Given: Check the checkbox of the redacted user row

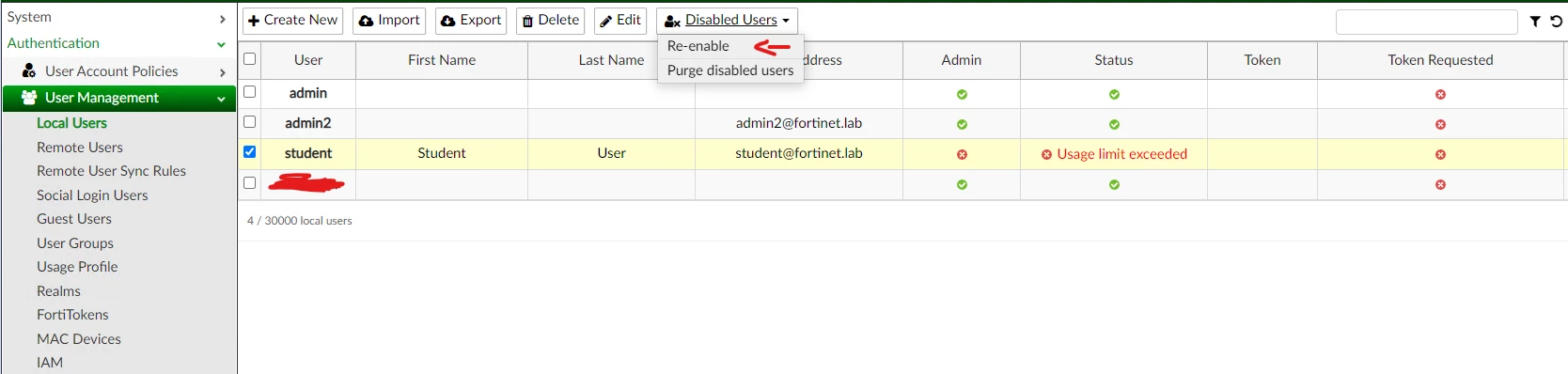Looking at the screenshot, I should tap(249, 183).
